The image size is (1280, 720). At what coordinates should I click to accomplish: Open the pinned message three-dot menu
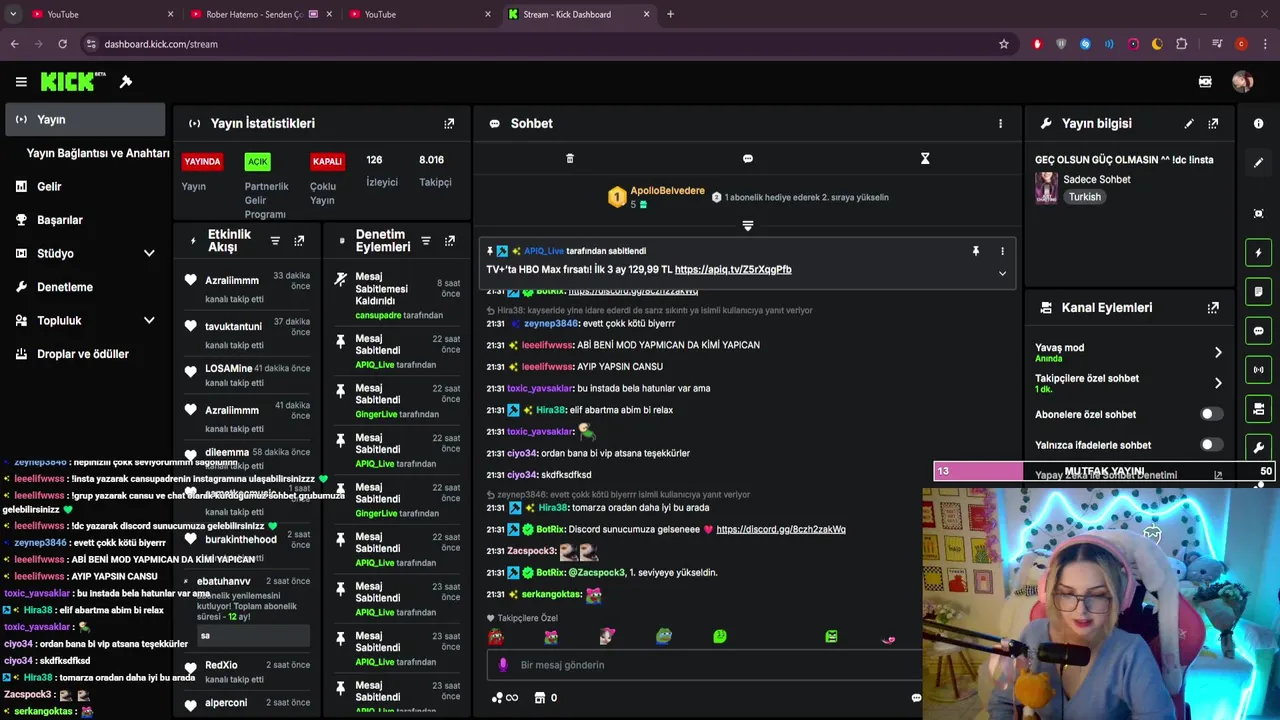coord(1002,251)
